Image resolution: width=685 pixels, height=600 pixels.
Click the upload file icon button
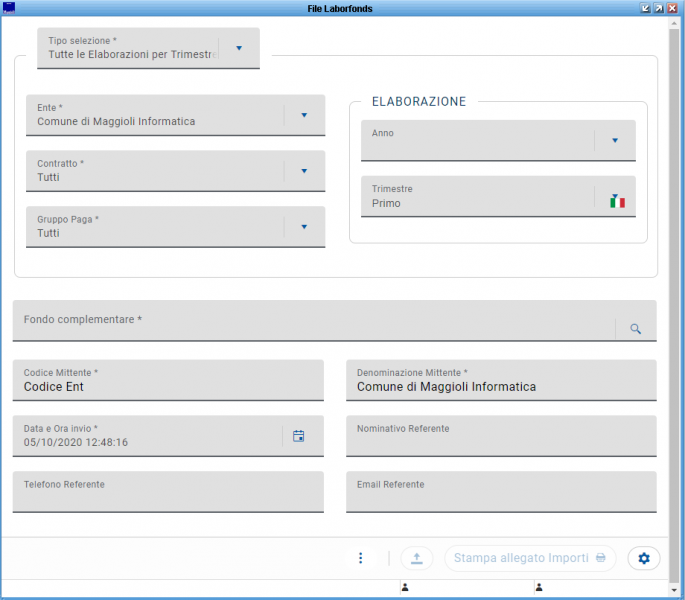[x=417, y=558]
